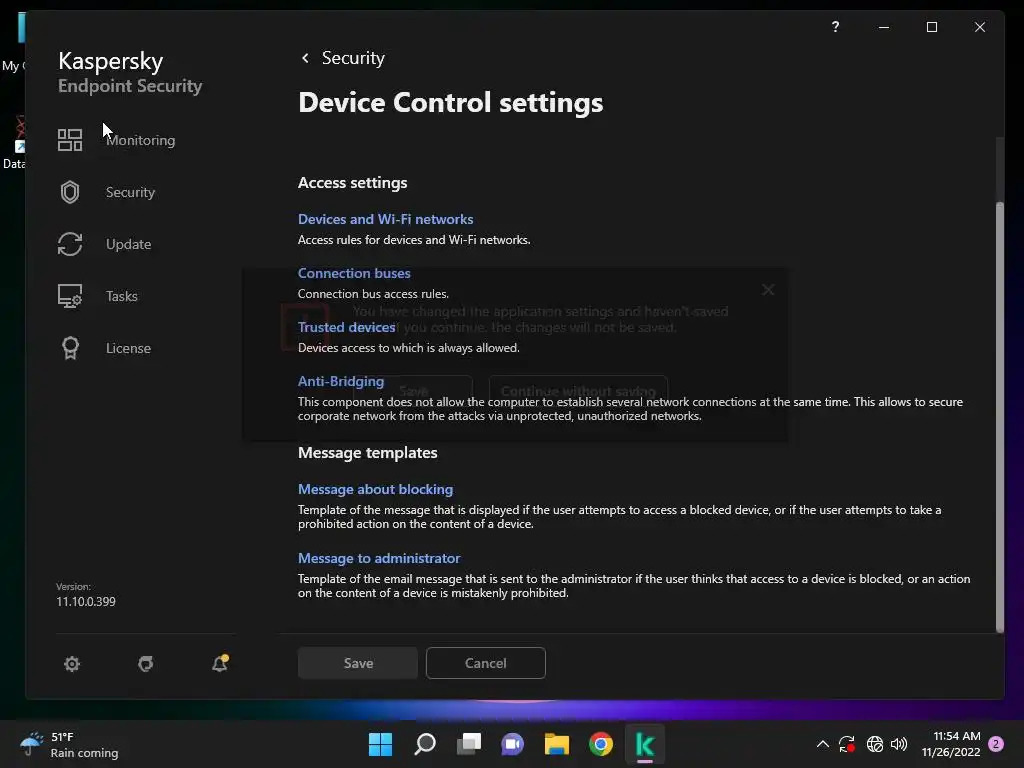The height and width of the screenshot is (768, 1024).
Task: Select License in the sidebar
Action: (x=128, y=348)
